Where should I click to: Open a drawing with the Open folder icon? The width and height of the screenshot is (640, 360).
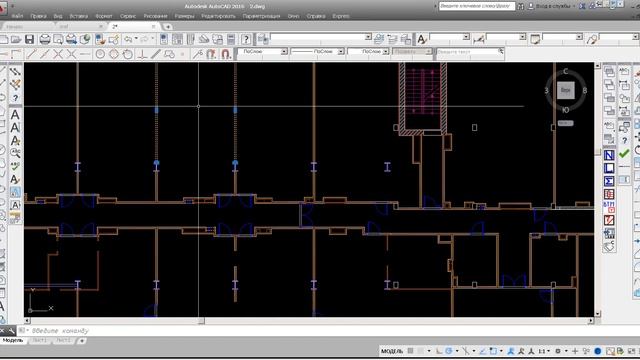click(16, 39)
